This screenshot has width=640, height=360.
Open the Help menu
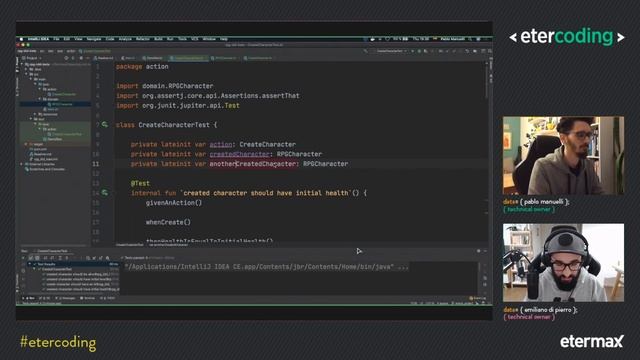[224, 39]
